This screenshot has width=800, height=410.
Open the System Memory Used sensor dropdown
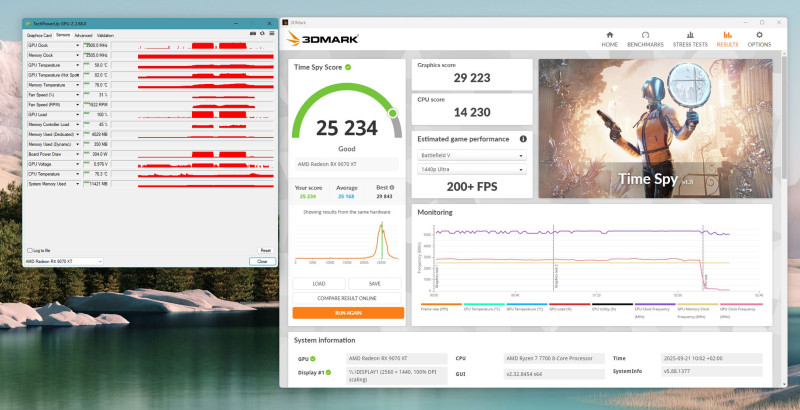click(x=78, y=184)
